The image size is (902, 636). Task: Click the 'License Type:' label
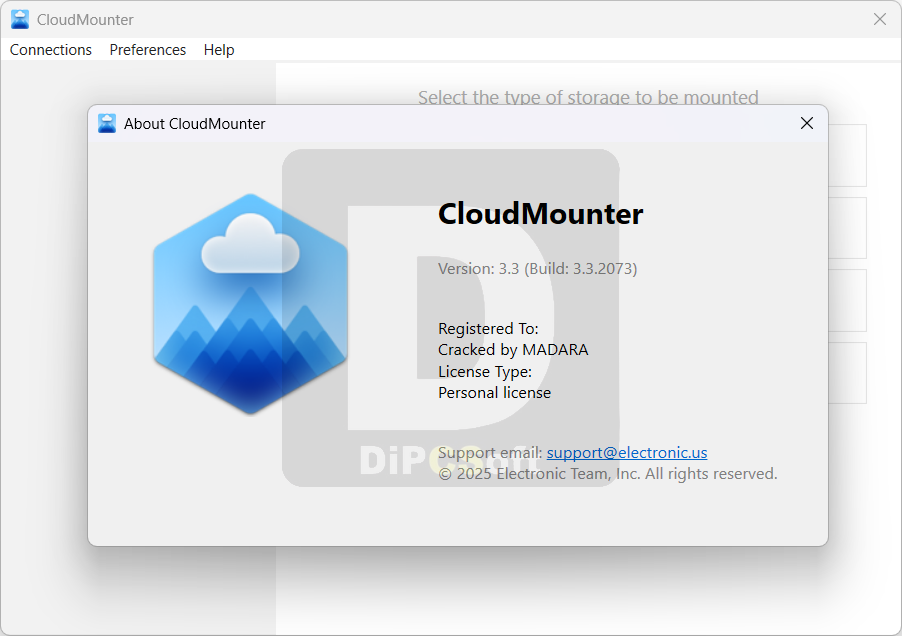[x=485, y=371]
